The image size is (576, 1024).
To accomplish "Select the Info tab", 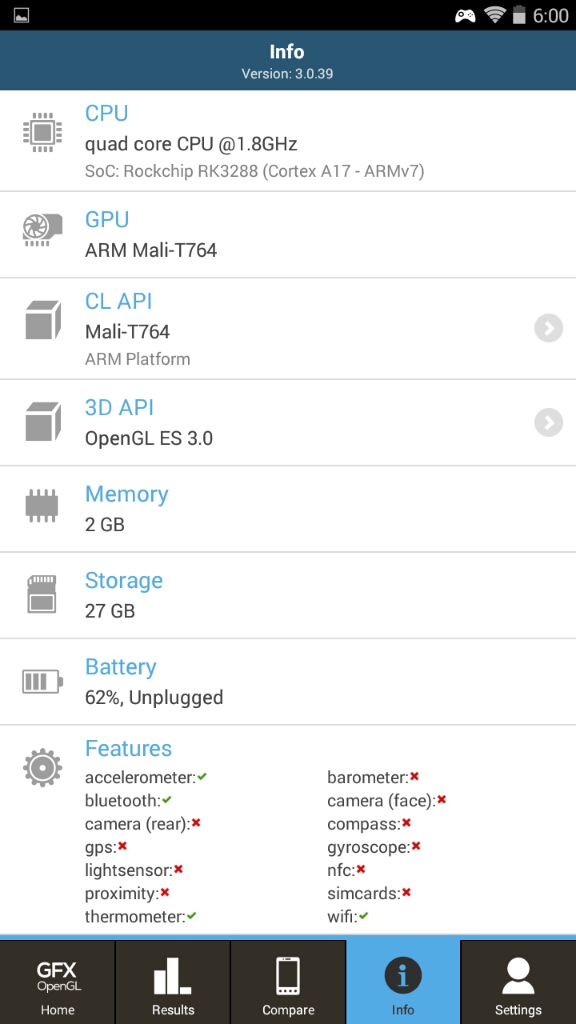I will [403, 982].
